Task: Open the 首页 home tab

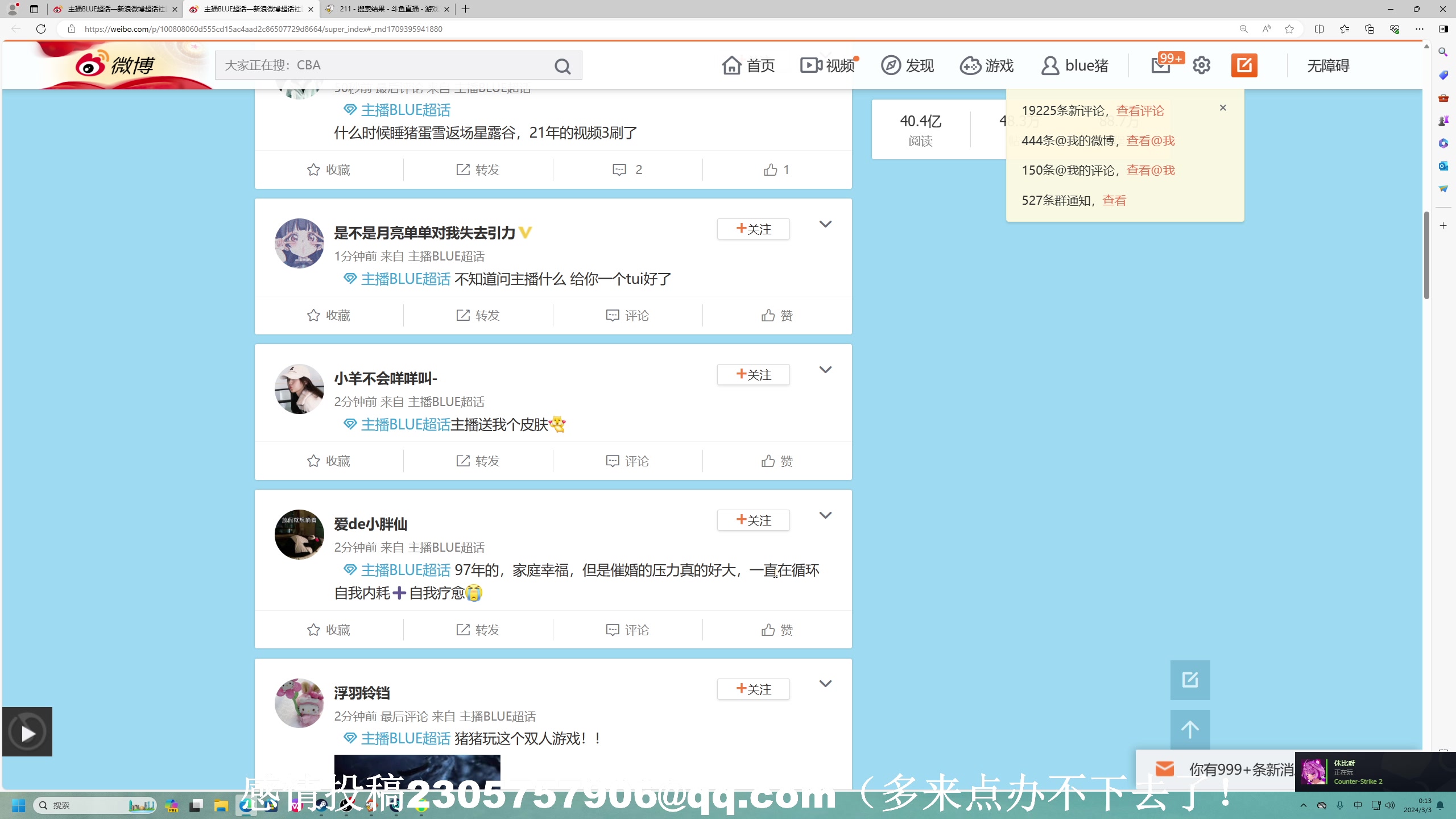Action: click(x=748, y=65)
